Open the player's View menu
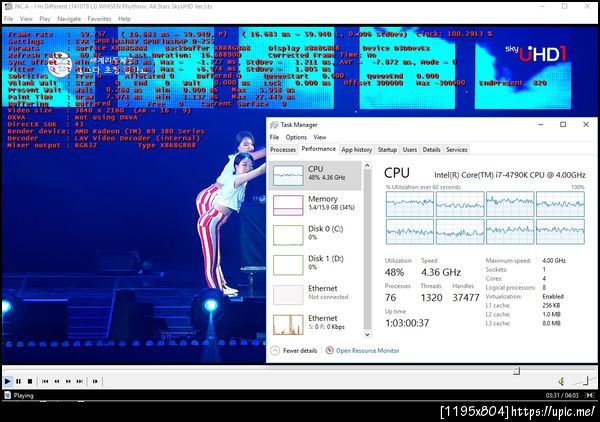Viewport: 600px width, 422px height. [x=26, y=19]
